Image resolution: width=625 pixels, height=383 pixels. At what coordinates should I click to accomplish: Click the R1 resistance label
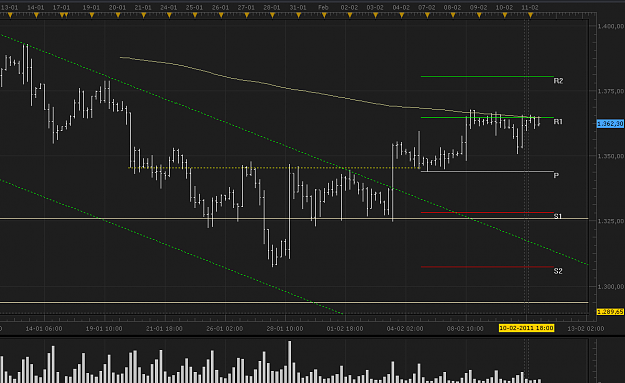[558, 122]
